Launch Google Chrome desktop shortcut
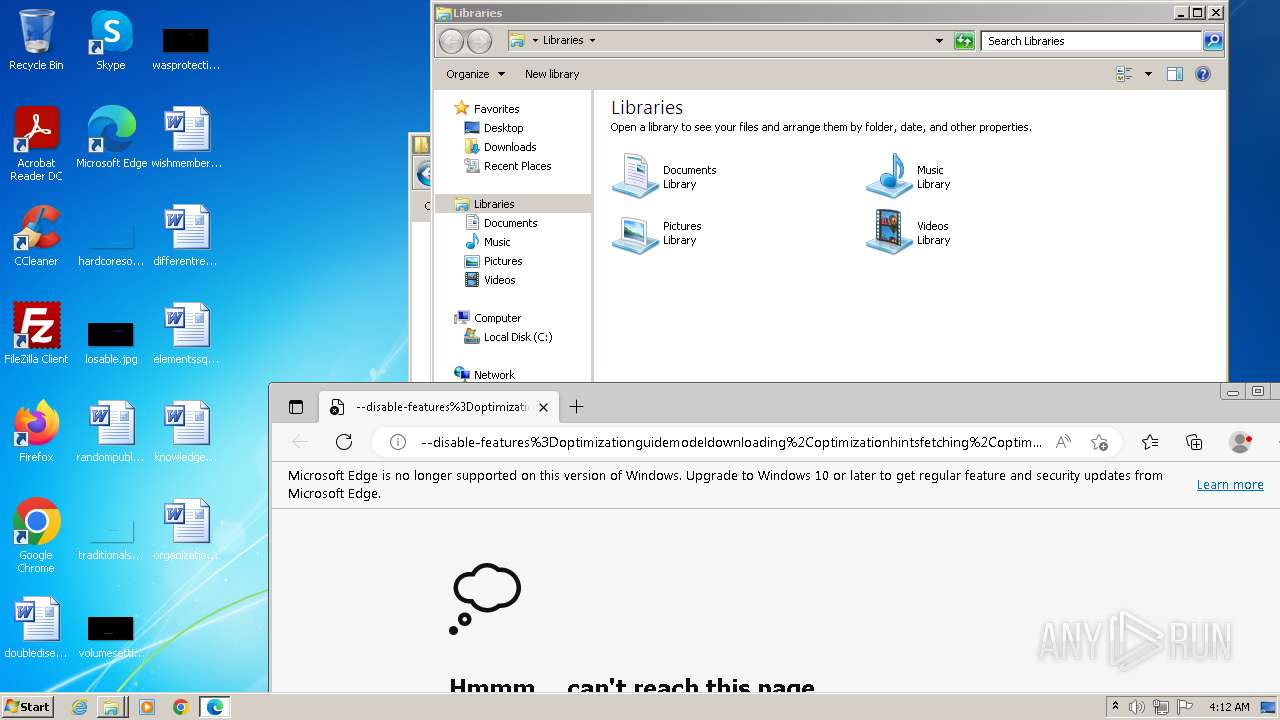This screenshot has width=1280, height=720. [x=36, y=535]
